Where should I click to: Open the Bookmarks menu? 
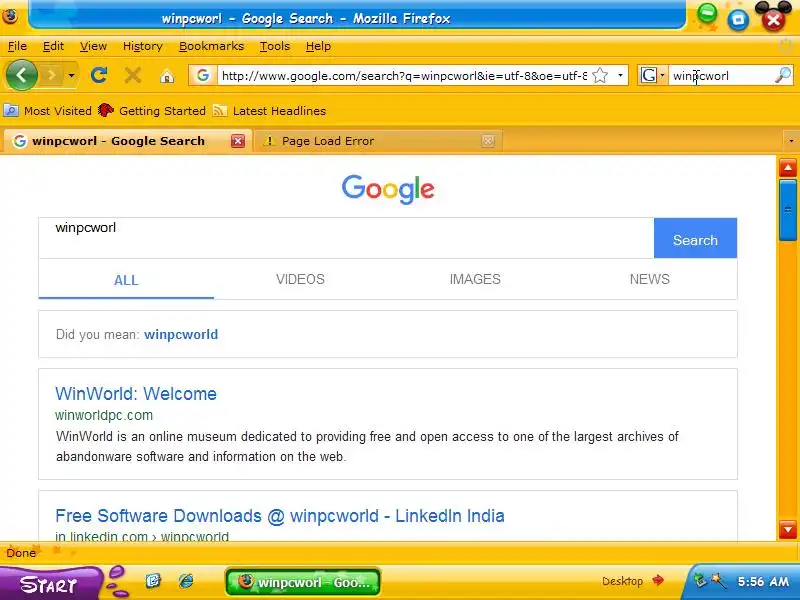(x=211, y=46)
